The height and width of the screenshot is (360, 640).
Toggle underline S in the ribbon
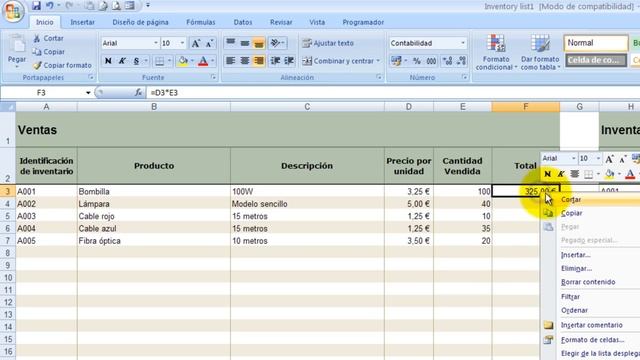[x=136, y=61]
